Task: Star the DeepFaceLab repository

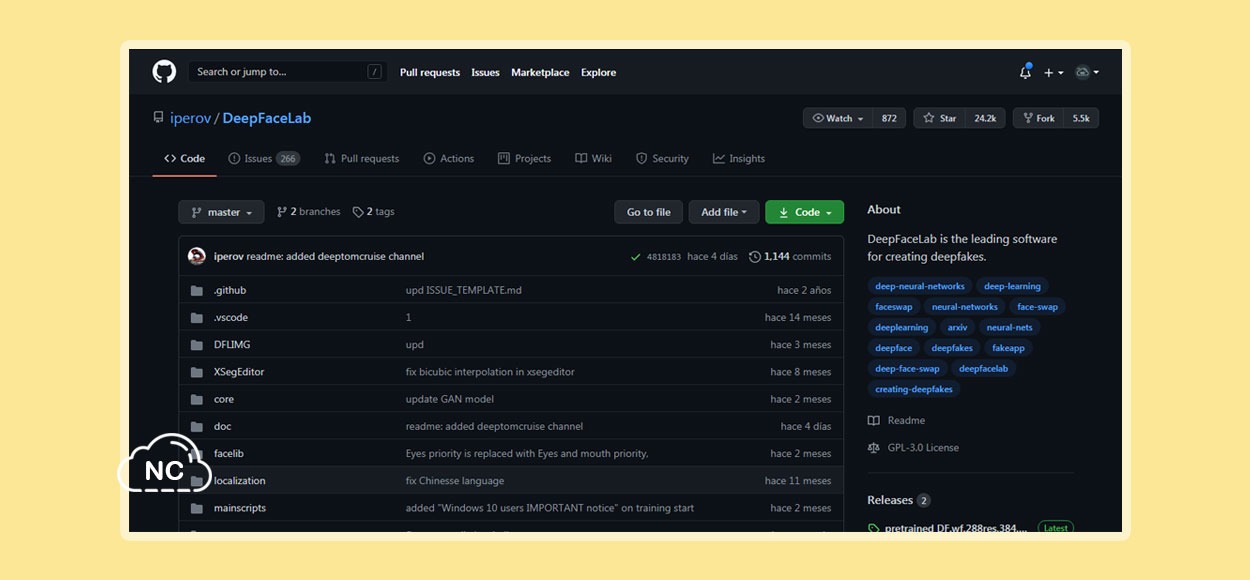Action: (x=939, y=118)
